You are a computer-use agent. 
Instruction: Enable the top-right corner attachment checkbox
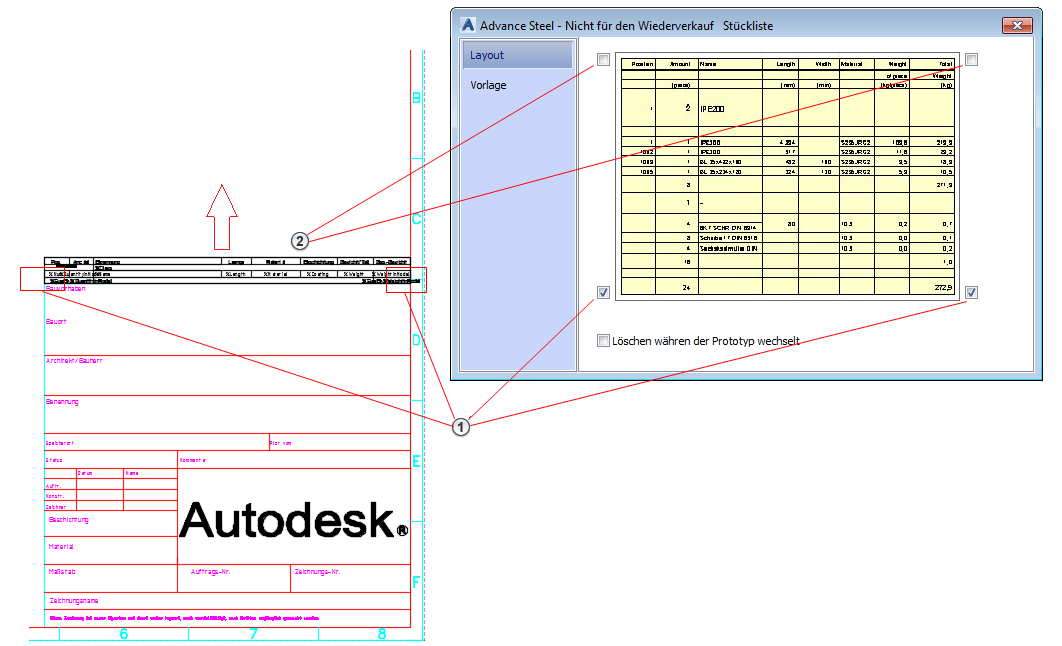(x=971, y=60)
